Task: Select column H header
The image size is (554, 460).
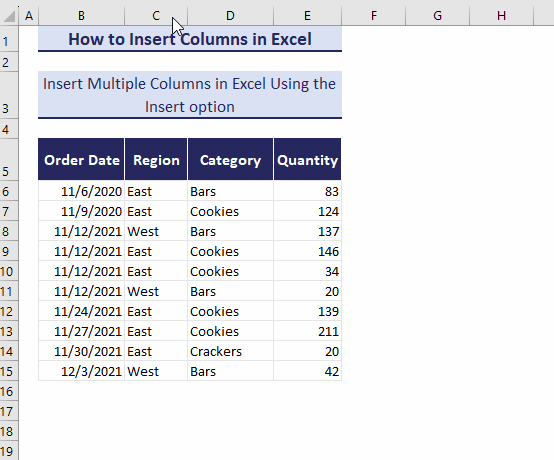Action: tap(501, 16)
